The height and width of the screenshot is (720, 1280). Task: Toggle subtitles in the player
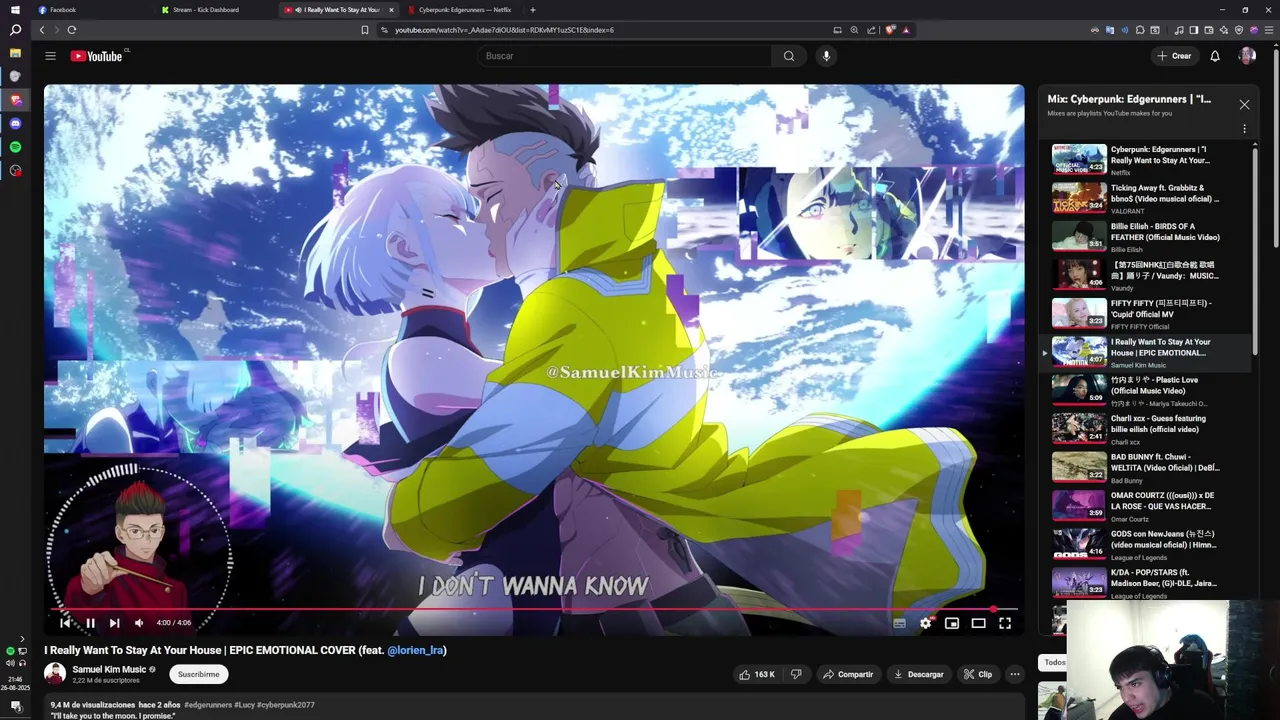(899, 623)
